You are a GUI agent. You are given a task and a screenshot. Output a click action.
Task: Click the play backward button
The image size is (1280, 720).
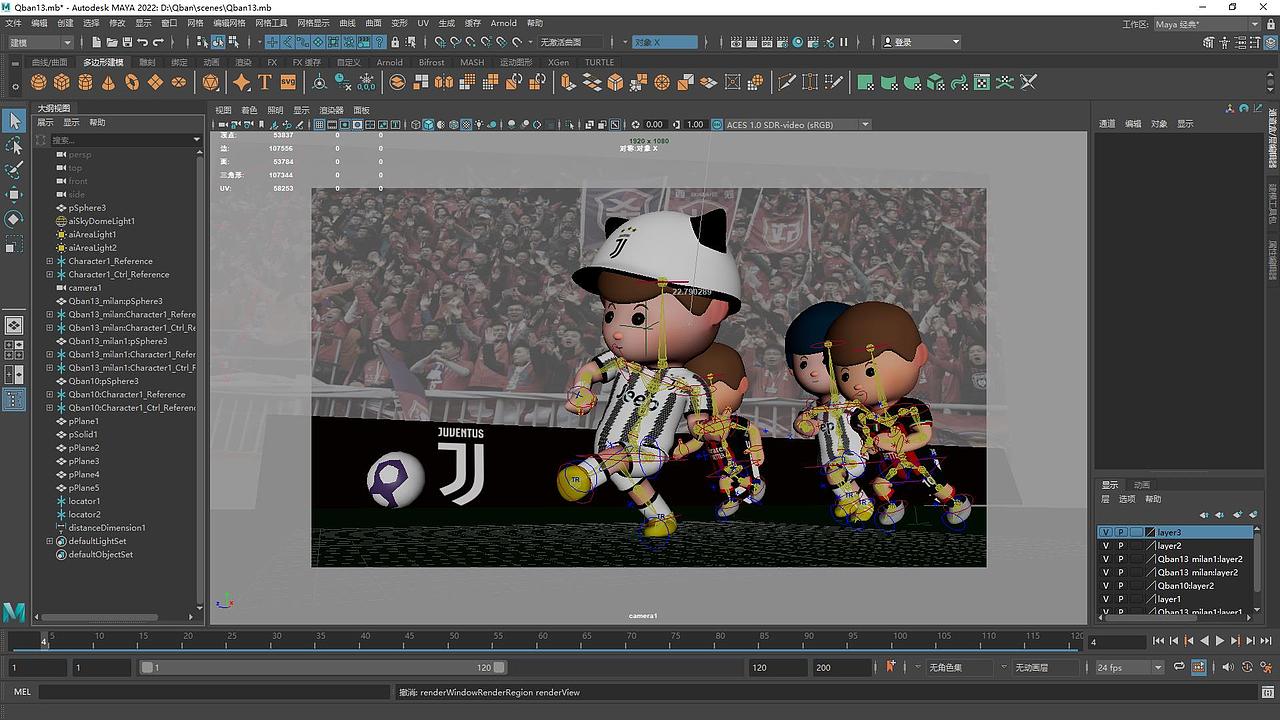[x=1204, y=641]
